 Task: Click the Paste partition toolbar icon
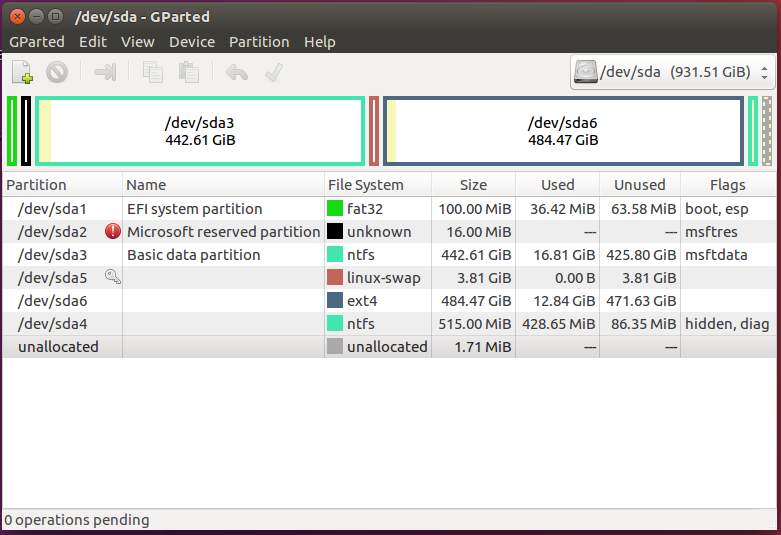click(x=189, y=72)
